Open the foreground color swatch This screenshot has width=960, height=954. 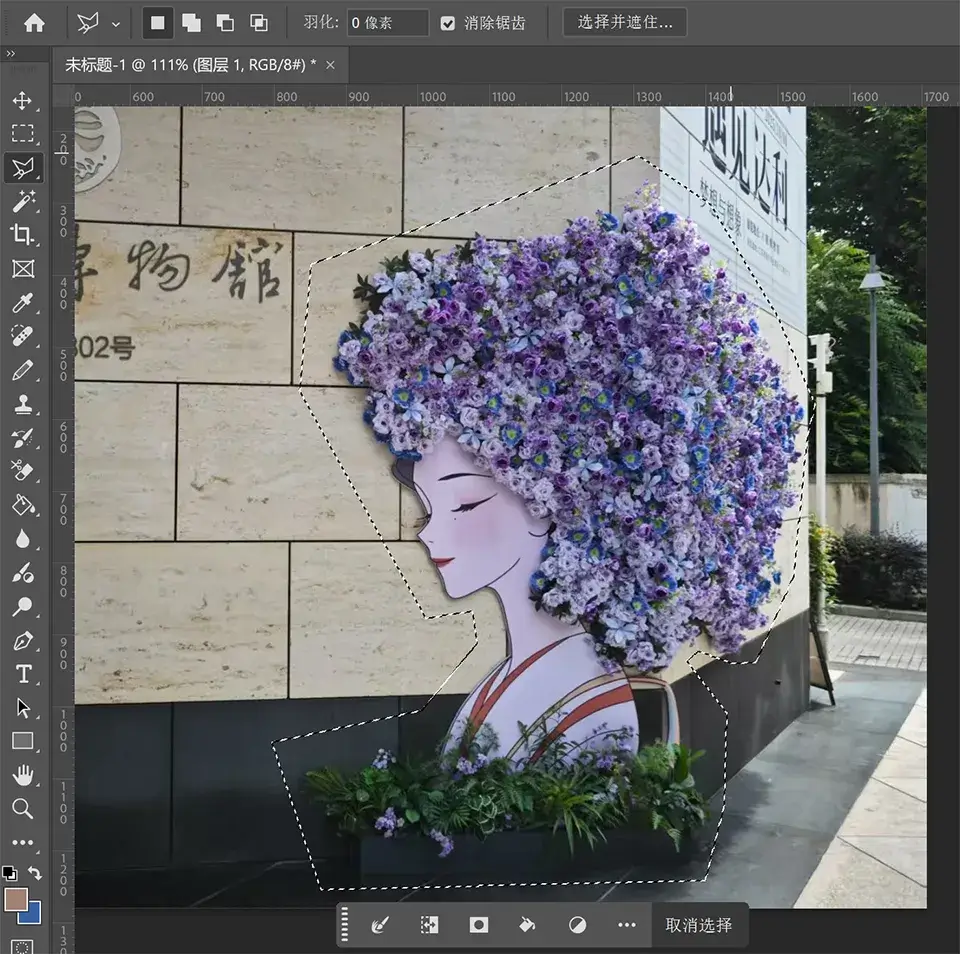tap(15, 899)
